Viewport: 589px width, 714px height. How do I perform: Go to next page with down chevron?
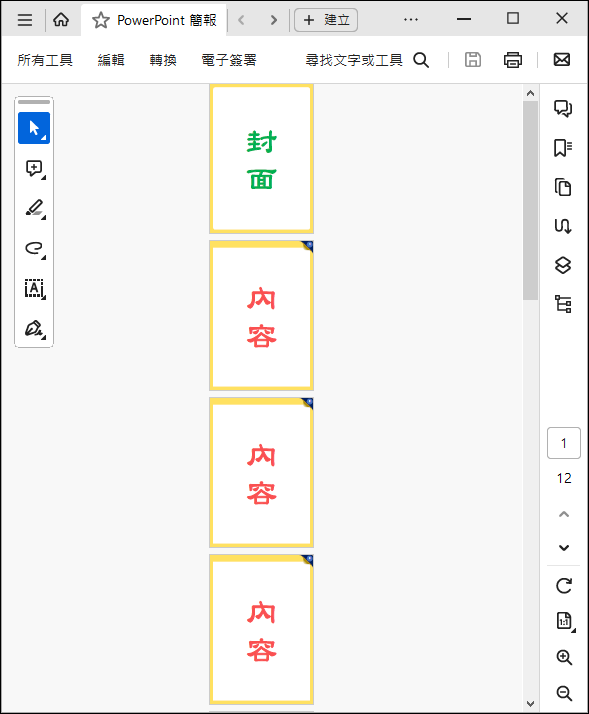coord(564,548)
